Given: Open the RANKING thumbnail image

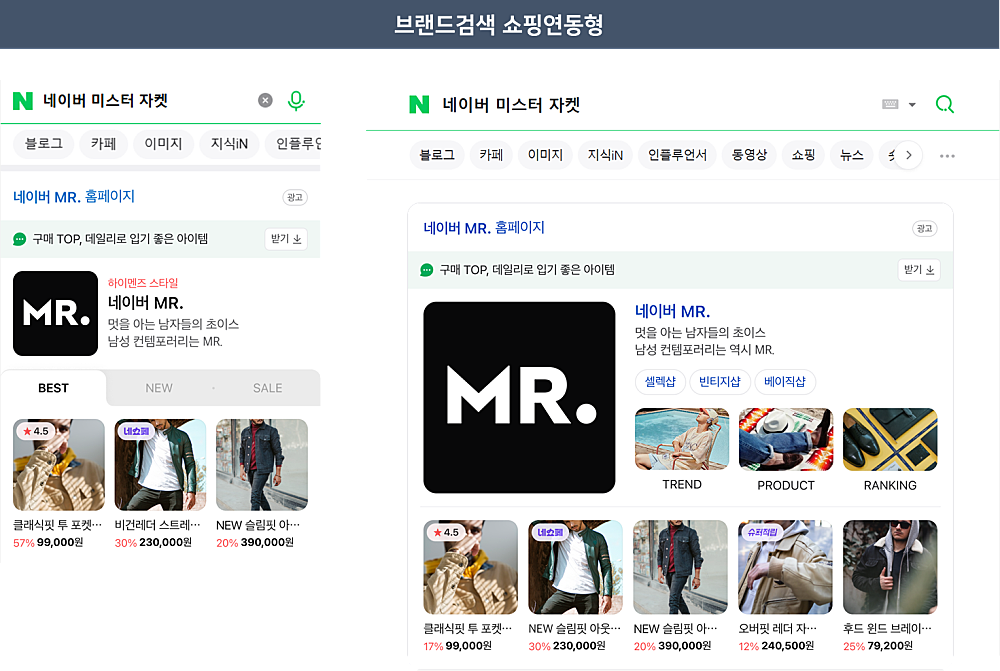Looking at the screenshot, I should point(890,439).
